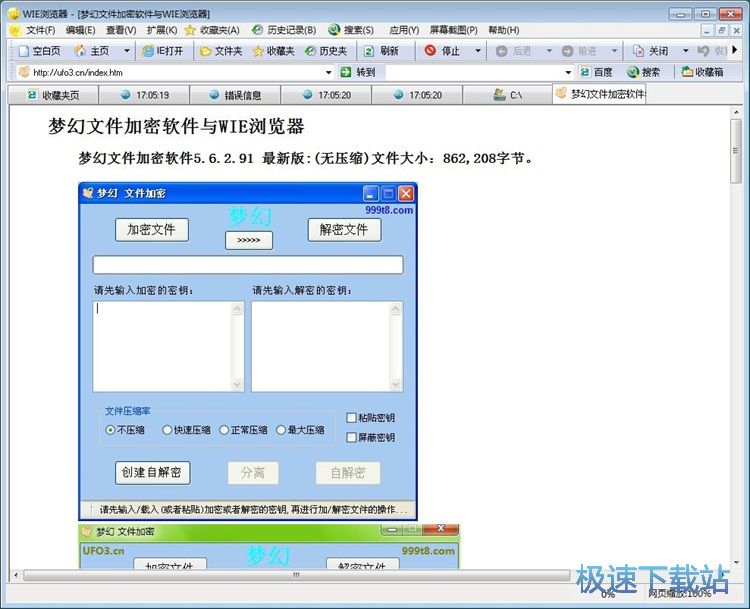Switch to the 梦幻文件加密软件 tab

600,94
